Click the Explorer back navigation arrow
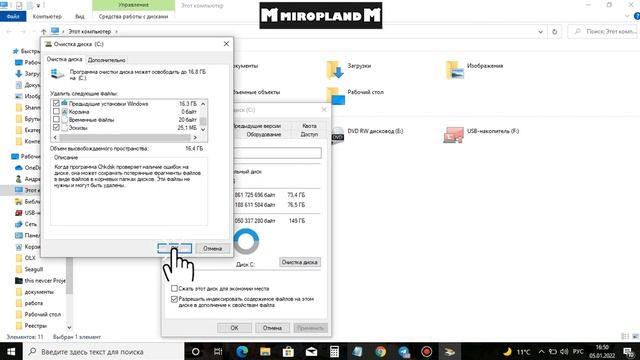The height and width of the screenshot is (360, 640). coord(9,31)
